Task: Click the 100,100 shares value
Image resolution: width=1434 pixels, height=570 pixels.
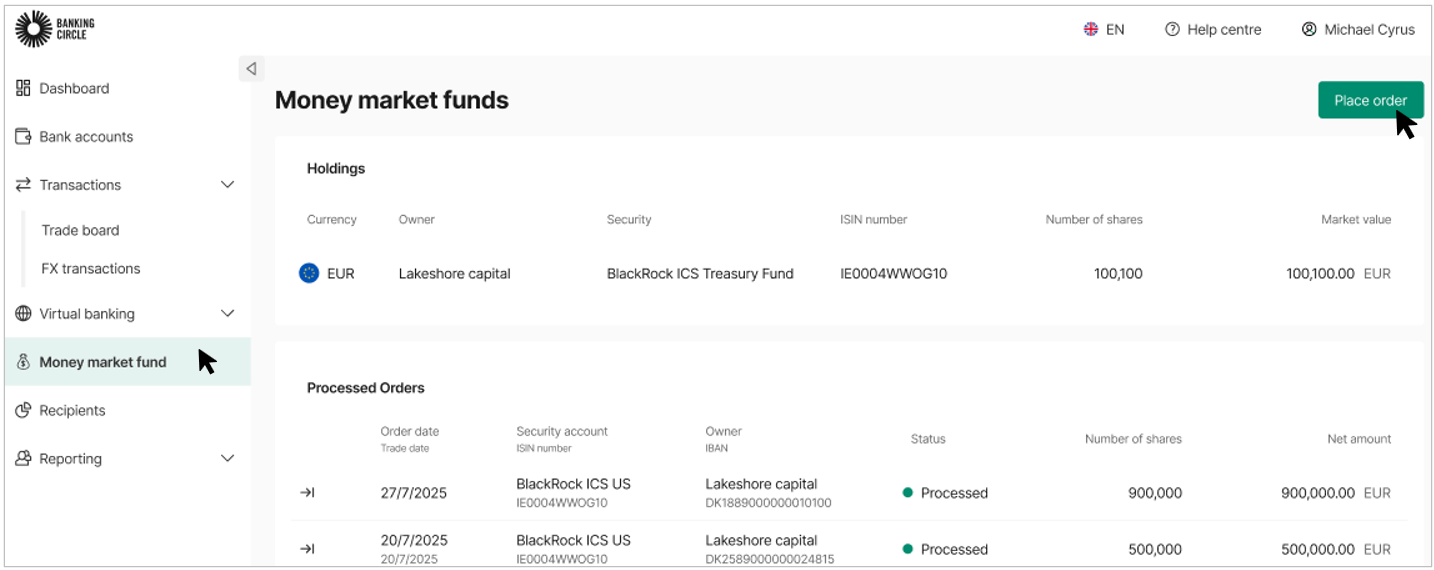Action: click(x=1118, y=273)
